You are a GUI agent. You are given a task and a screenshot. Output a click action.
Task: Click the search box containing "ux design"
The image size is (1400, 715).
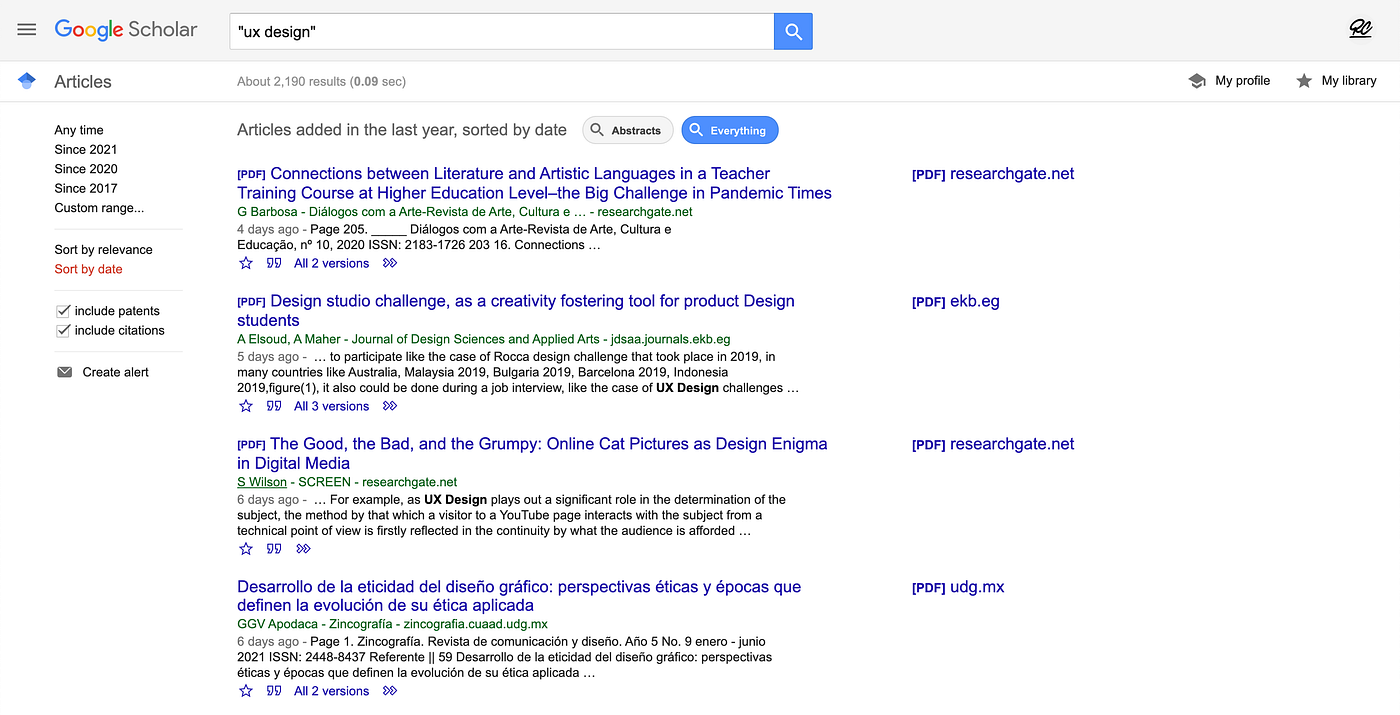(x=502, y=32)
